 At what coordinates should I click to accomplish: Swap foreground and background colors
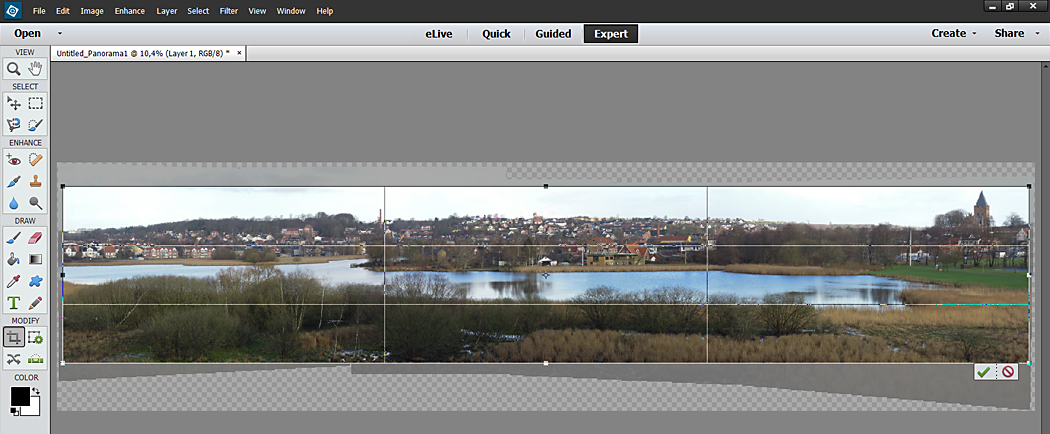tap(35, 390)
